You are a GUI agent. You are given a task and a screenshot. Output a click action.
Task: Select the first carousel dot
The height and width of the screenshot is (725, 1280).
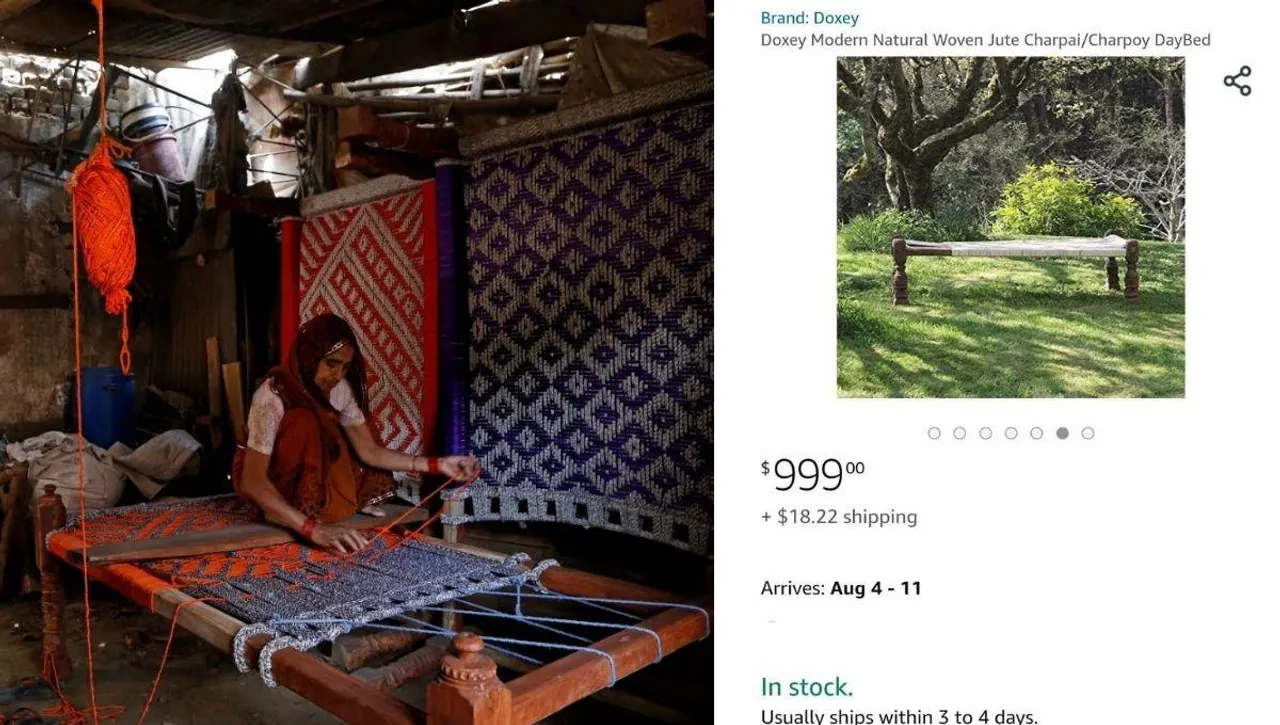point(934,433)
